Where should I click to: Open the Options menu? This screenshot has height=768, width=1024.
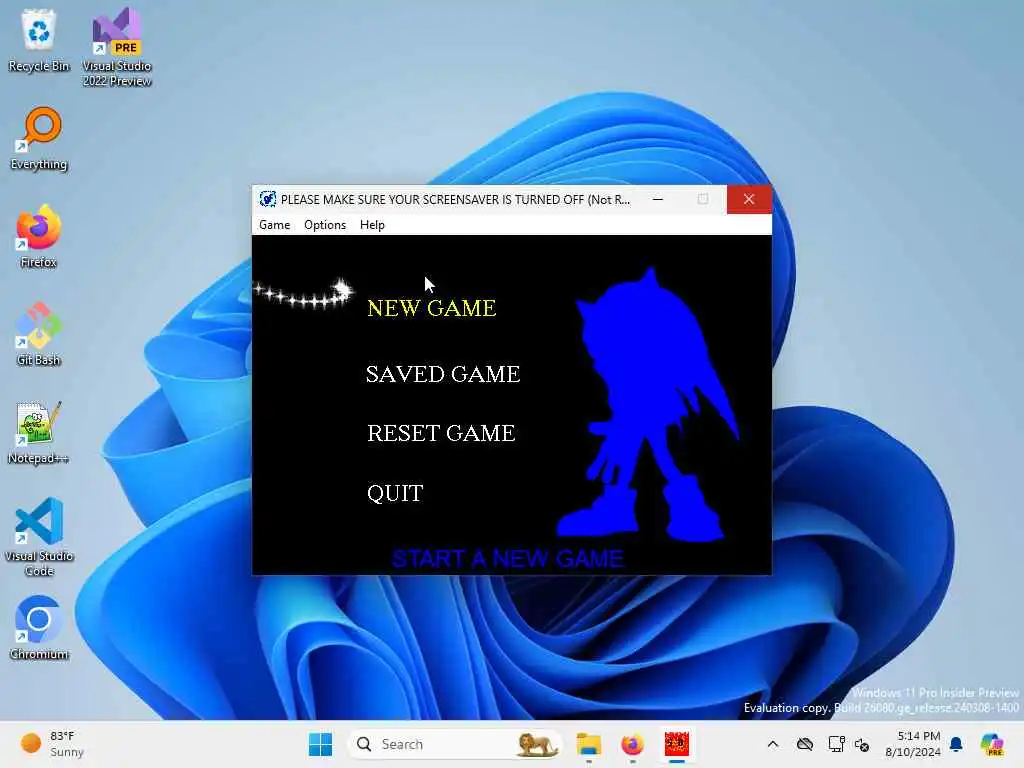(x=325, y=225)
